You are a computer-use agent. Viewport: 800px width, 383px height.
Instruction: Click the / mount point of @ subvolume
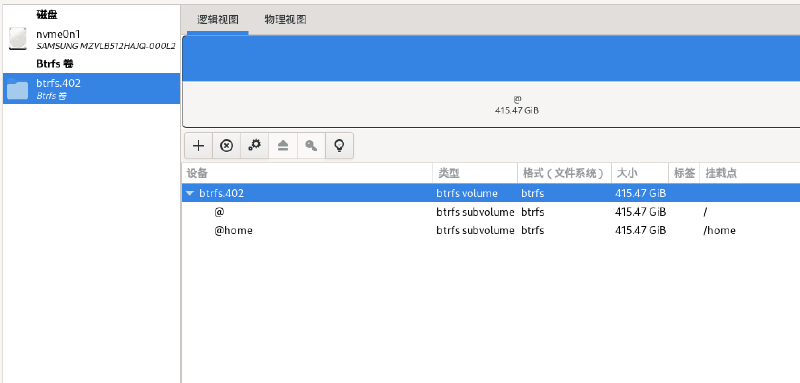(705, 212)
